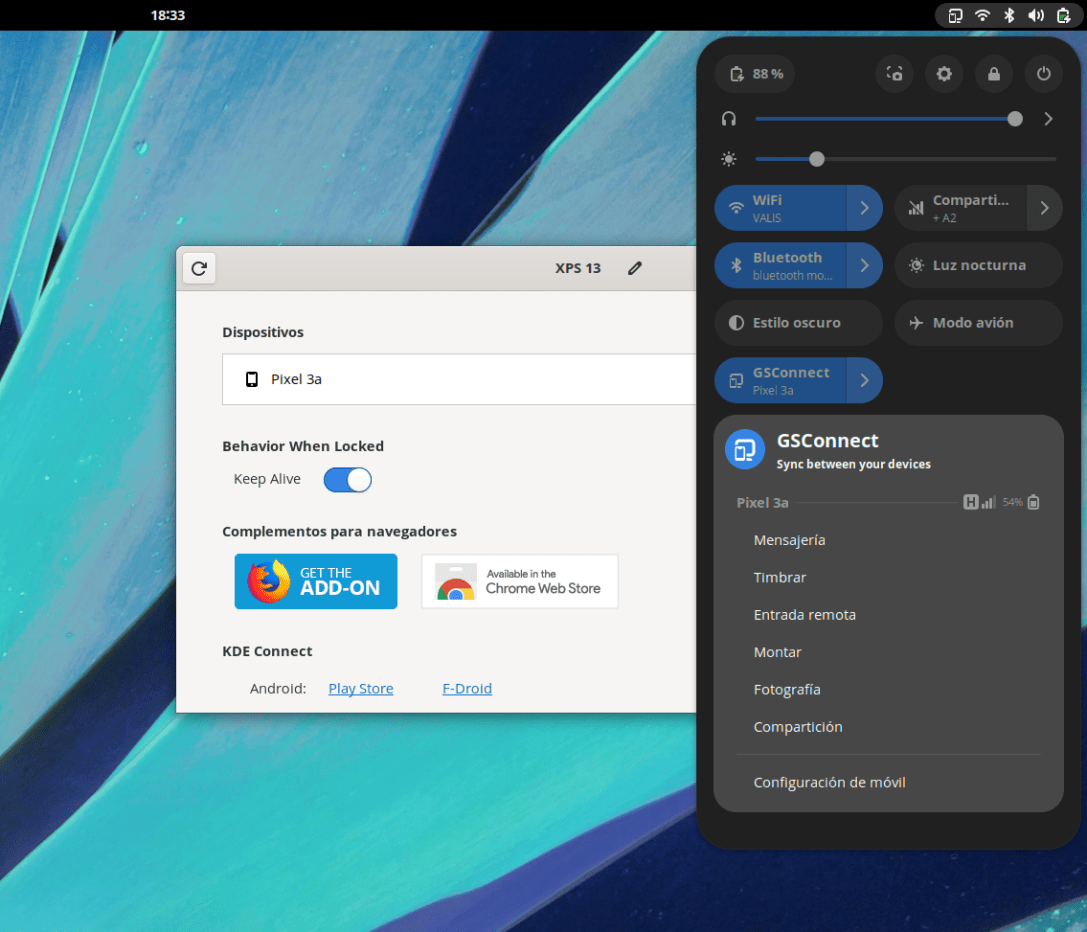Enable Luz nocturna night light
Image resolution: width=1087 pixels, height=932 pixels.
[x=978, y=266]
